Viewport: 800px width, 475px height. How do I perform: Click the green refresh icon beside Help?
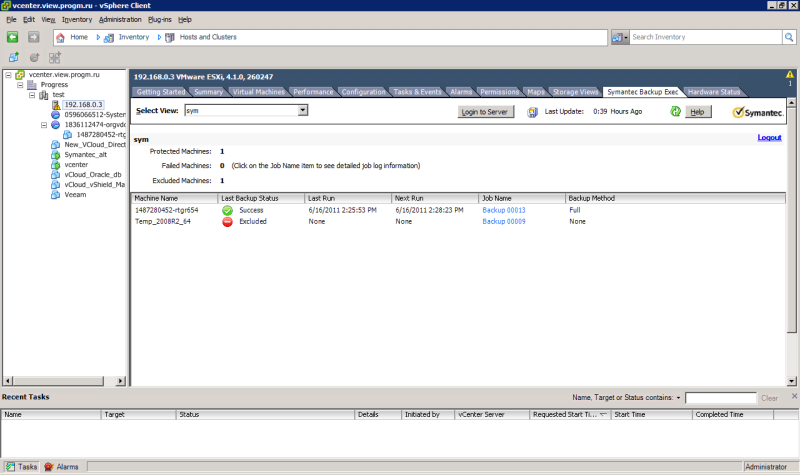point(675,112)
